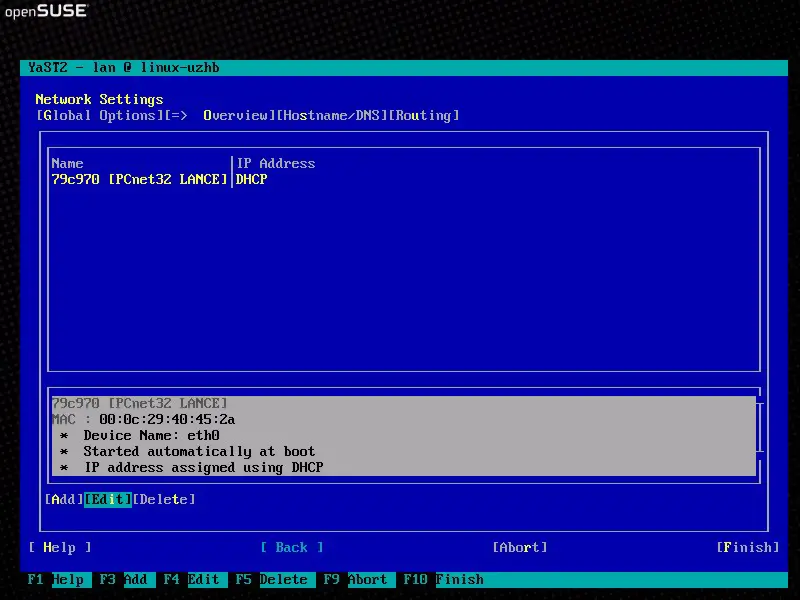Switch to the Routing tab
Viewport: 800px width, 600px height.
(424, 116)
